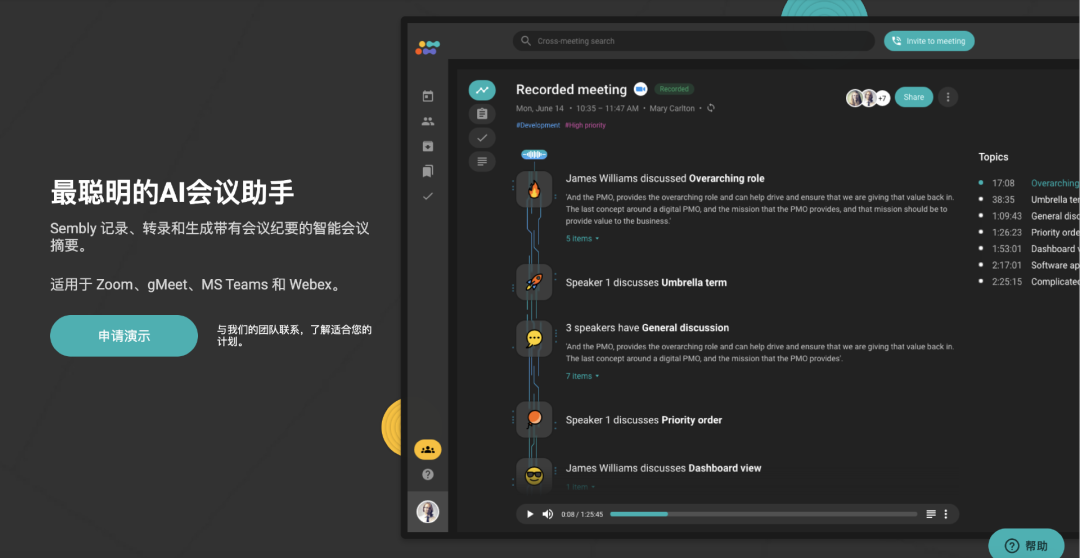The height and width of the screenshot is (558, 1080).
Task: Open the three-dot menu in the audio player
Action: click(946, 514)
